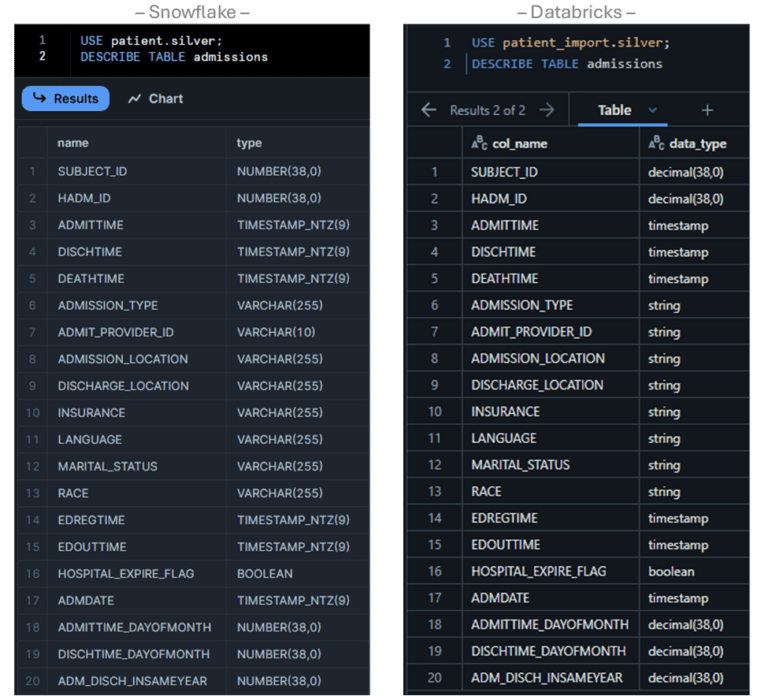Click the 'Results 2 of 2' label

click(x=487, y=110)
